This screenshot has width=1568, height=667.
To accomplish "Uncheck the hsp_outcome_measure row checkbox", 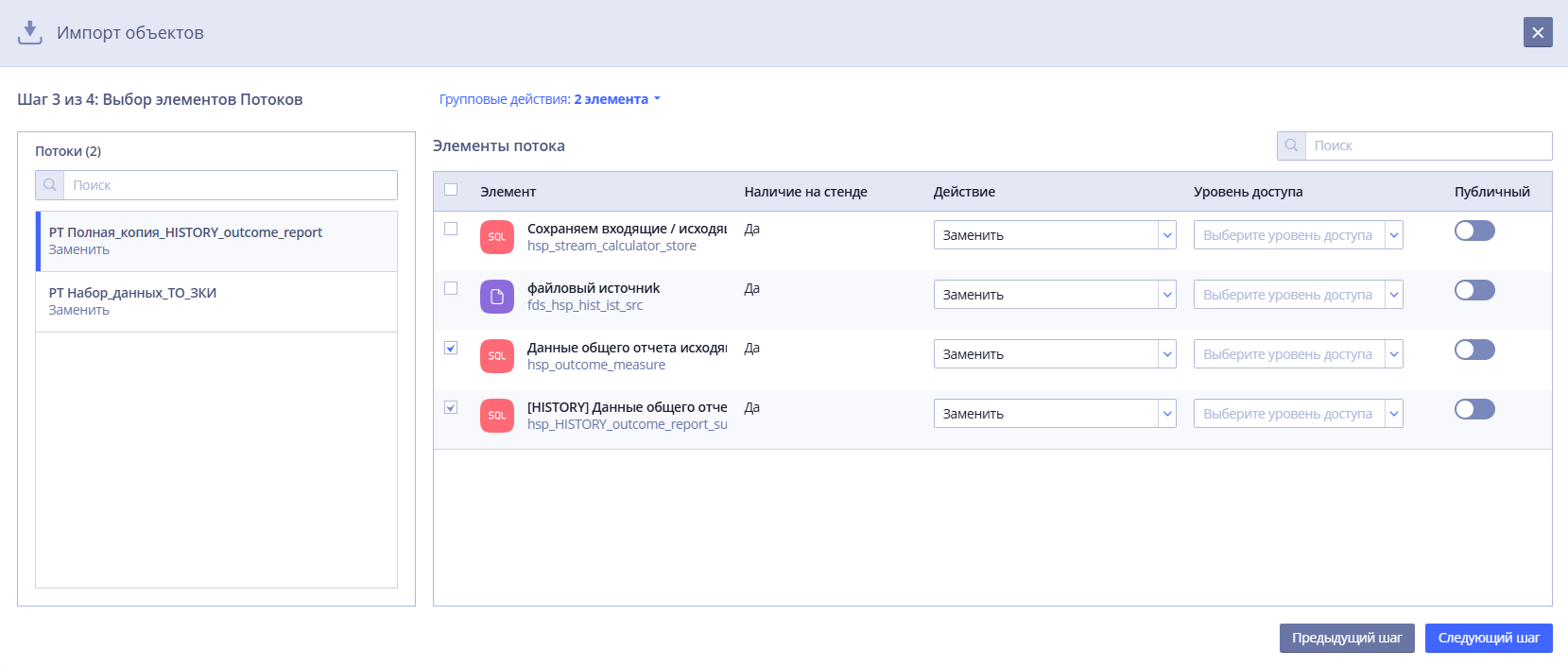I will (451, 348).
